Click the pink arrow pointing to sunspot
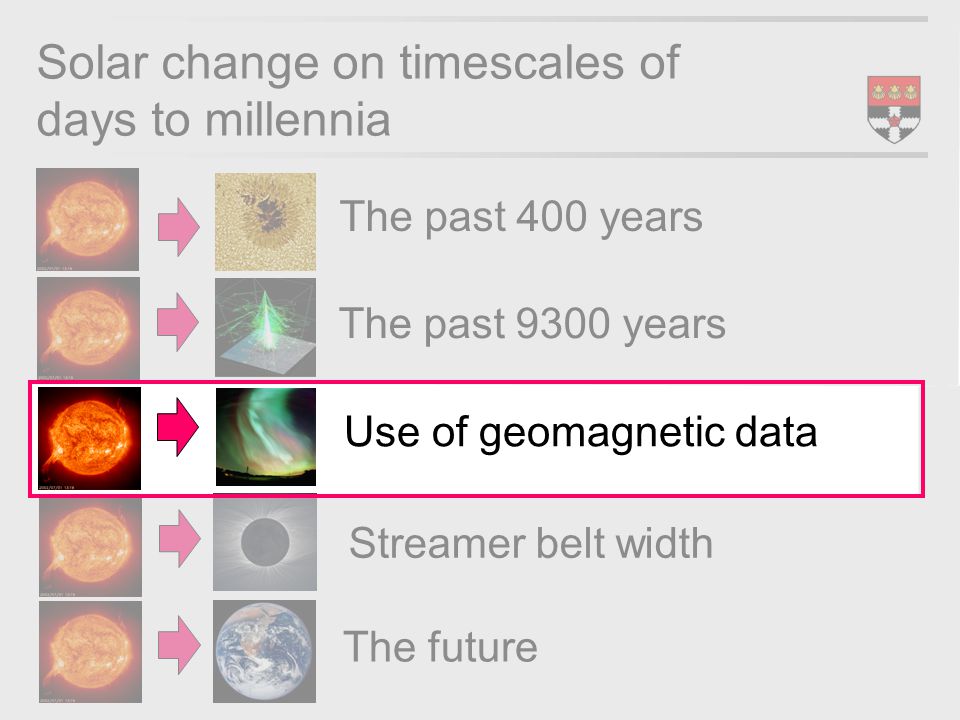960x720 pixels. [178, 227]
